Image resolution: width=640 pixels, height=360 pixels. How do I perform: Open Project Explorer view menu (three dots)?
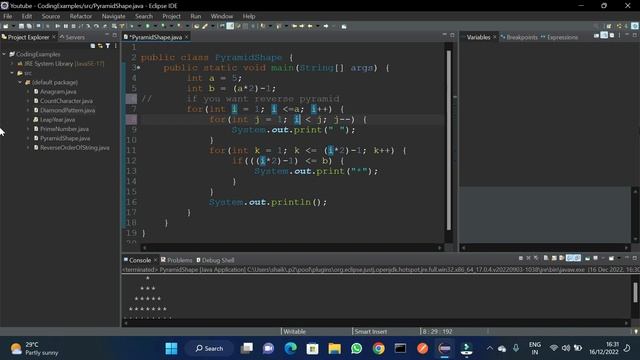pyautogui.click(x=116, y=46)
